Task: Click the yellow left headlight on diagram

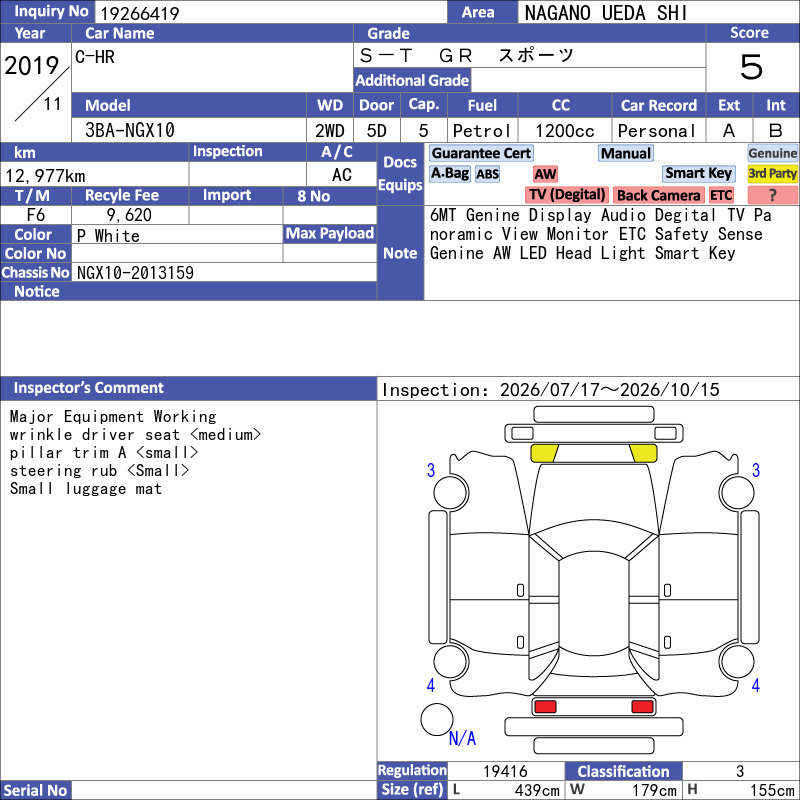Action: click(x=544, y=453)
